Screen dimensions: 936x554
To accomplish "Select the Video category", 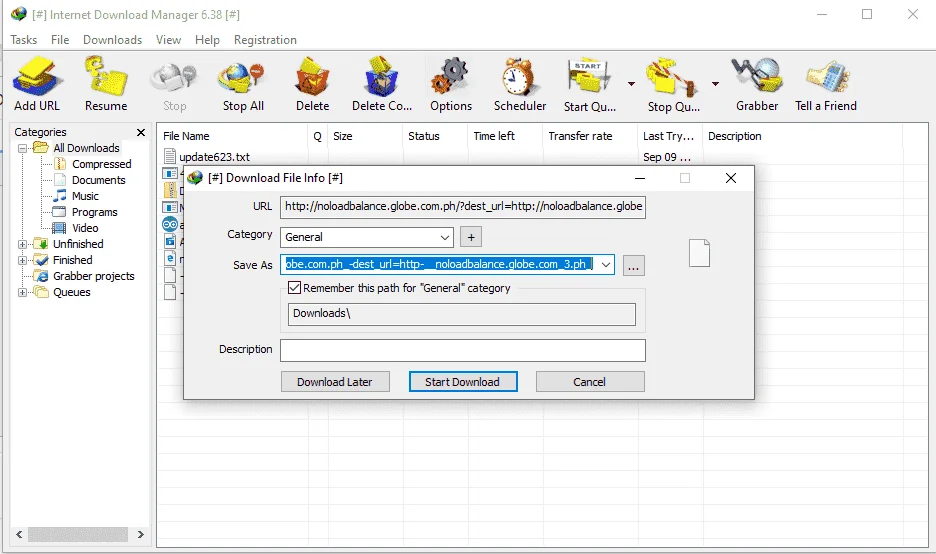I will click(x=85, y=228).
